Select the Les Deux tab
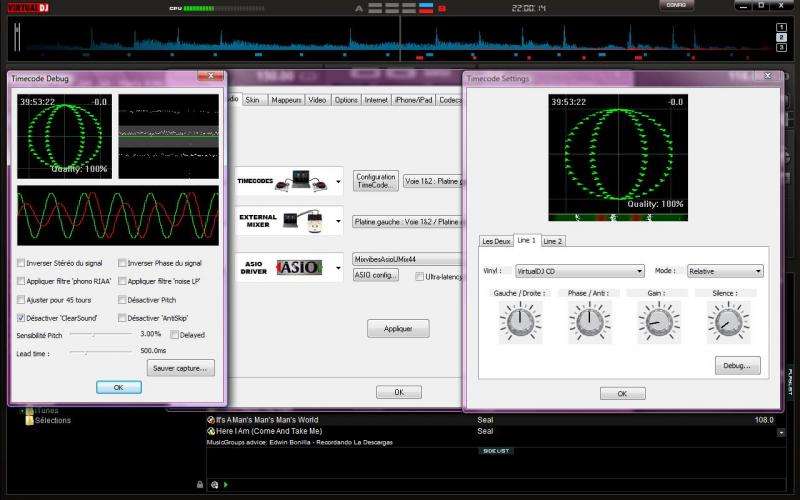 pos(496,241)
